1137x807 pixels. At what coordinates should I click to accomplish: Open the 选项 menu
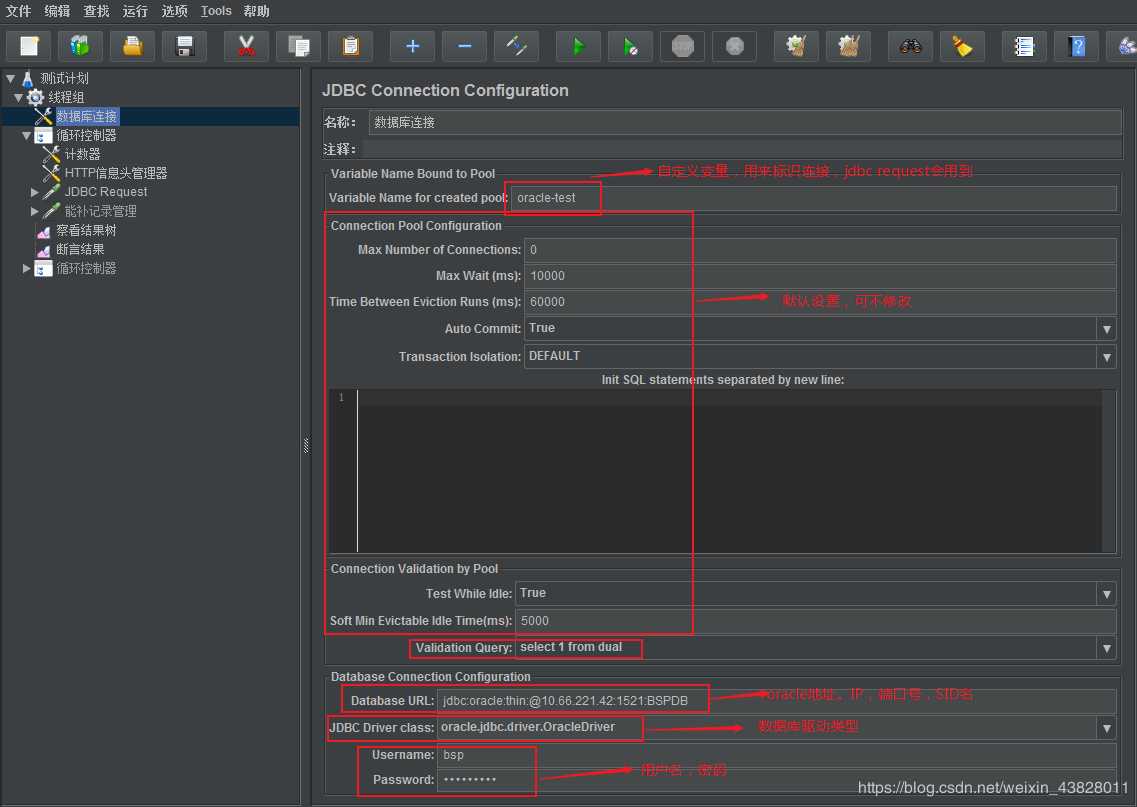[x=174, y=11]
